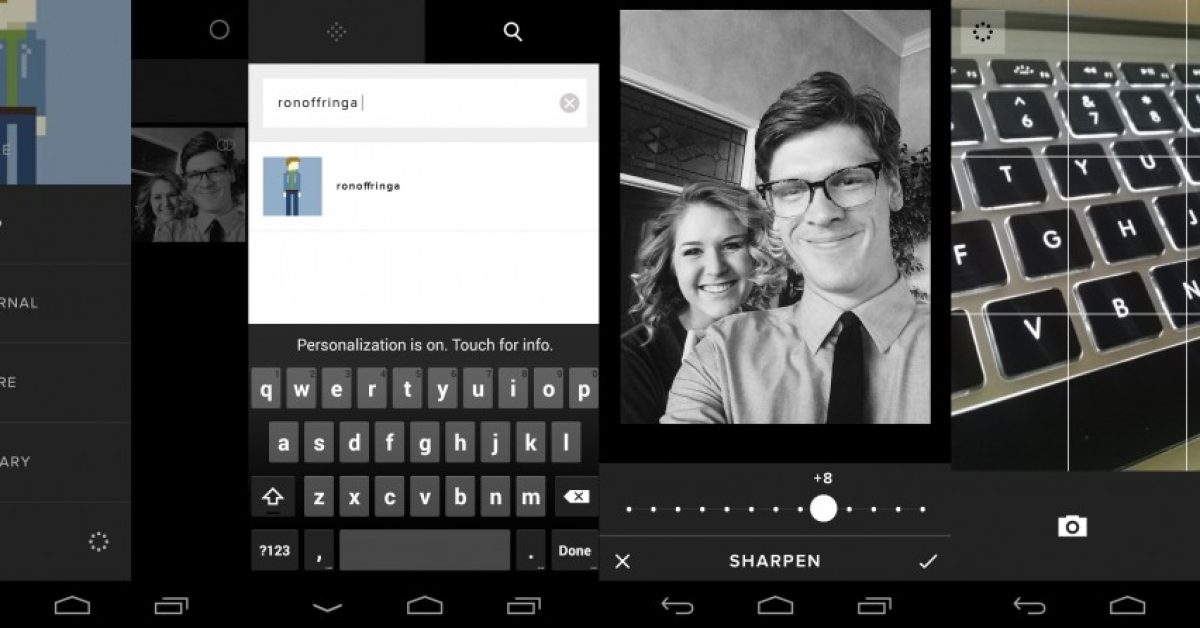Tap the d key
This screenshot has height=628, width=1200.
tap(354, 442)
